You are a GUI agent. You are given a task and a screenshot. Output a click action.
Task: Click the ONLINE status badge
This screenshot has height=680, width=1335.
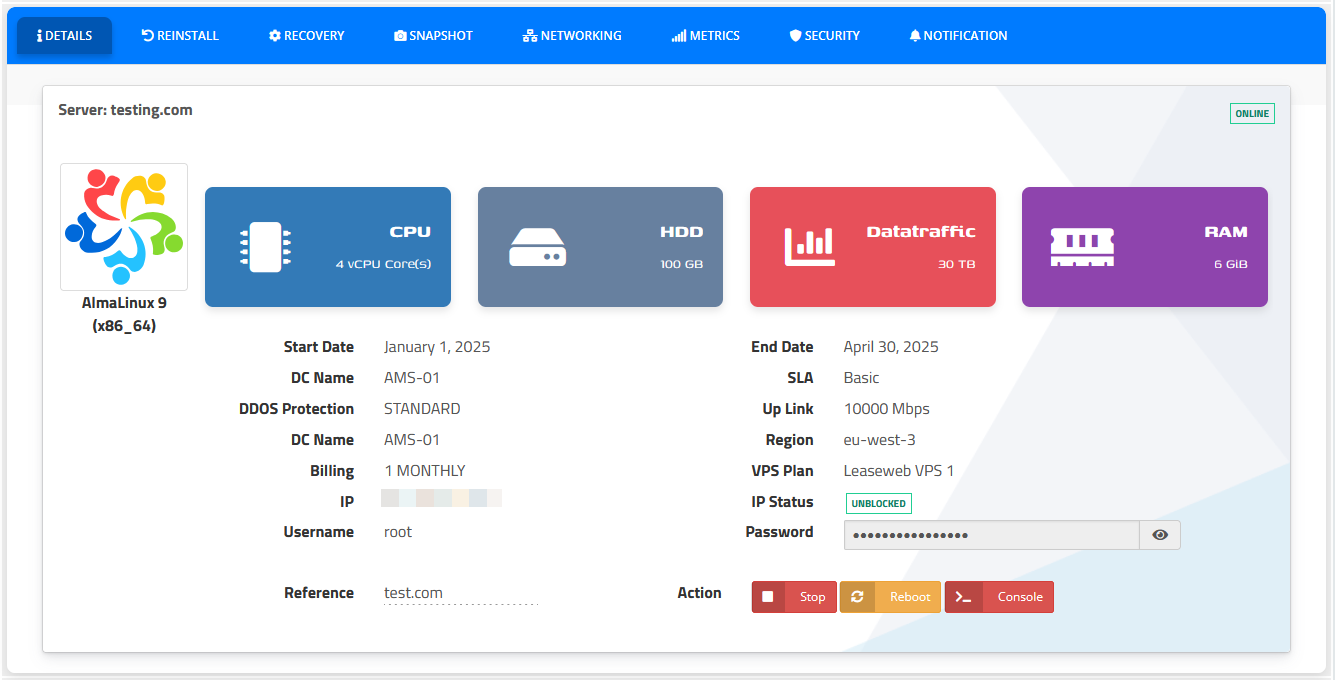pos(1252,114)
